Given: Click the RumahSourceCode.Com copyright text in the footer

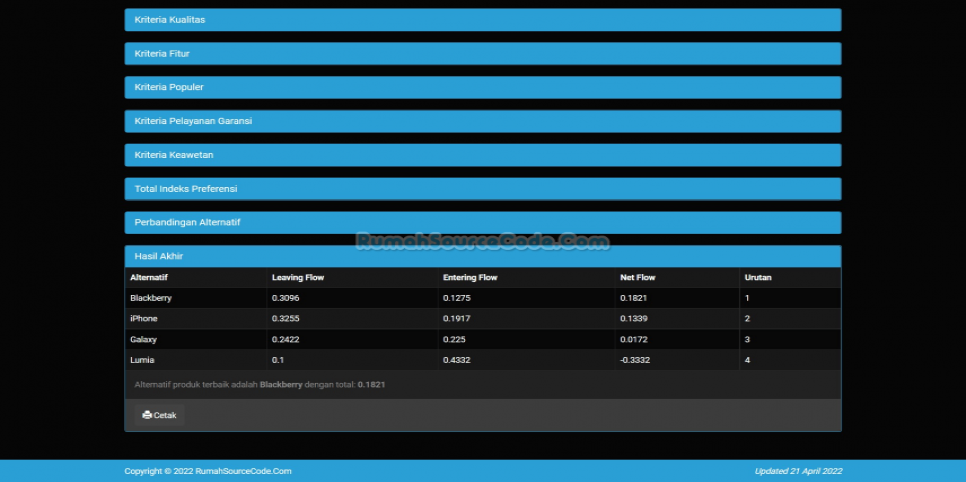Looking at the screenshot, I should point(208,471).
